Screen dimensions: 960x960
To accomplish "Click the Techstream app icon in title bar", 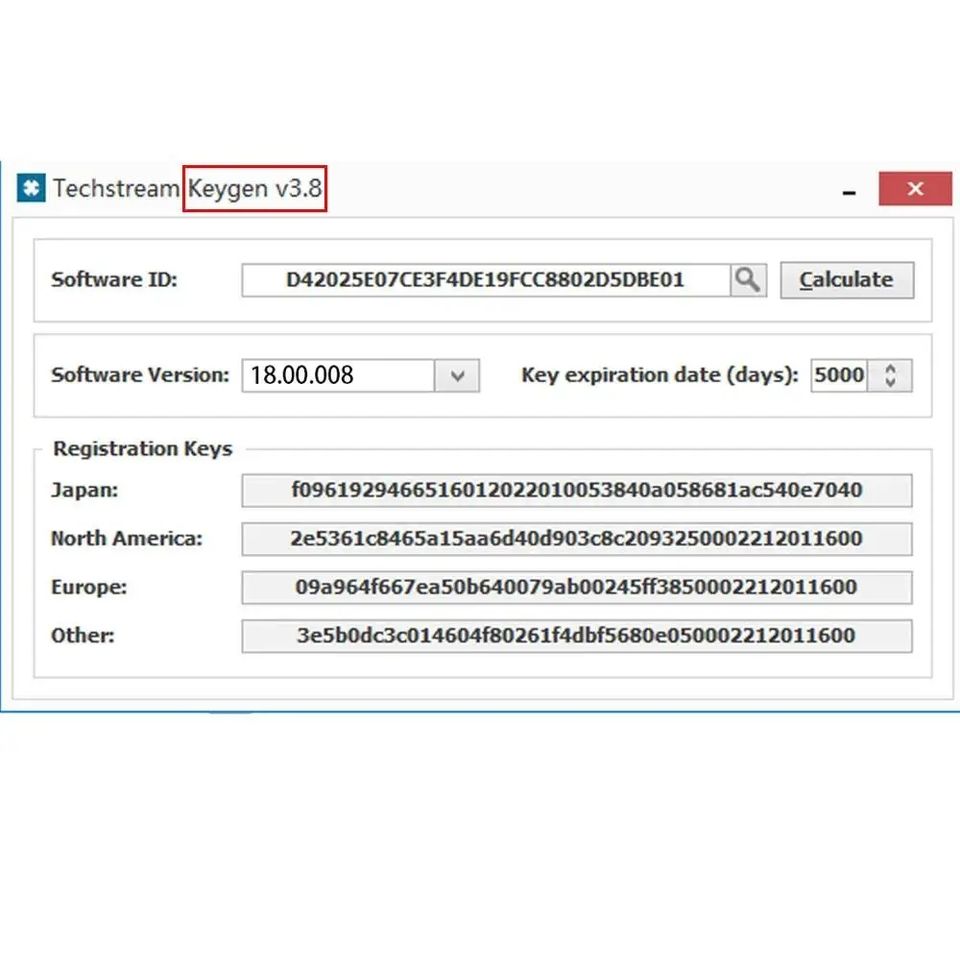I will coord(31,187).
